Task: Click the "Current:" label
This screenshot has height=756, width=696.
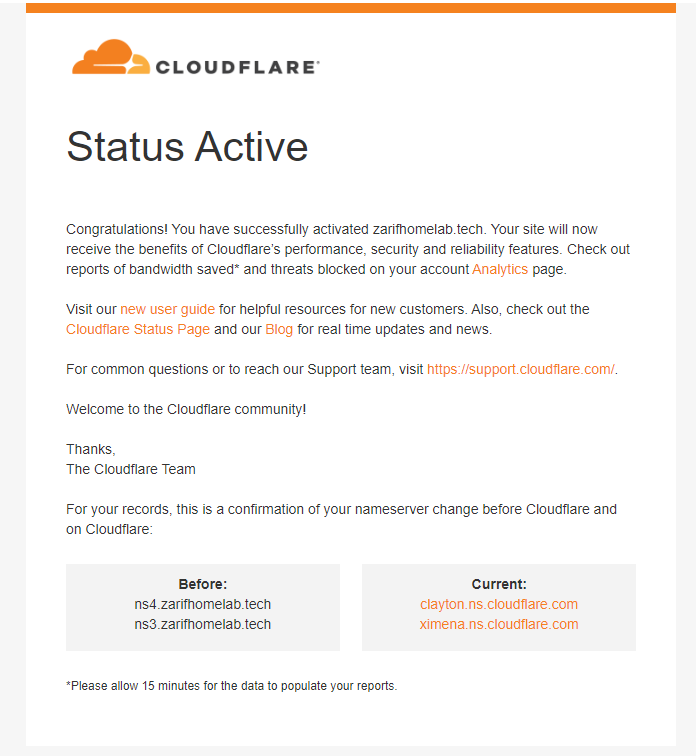Action: (x=499, y=584)
